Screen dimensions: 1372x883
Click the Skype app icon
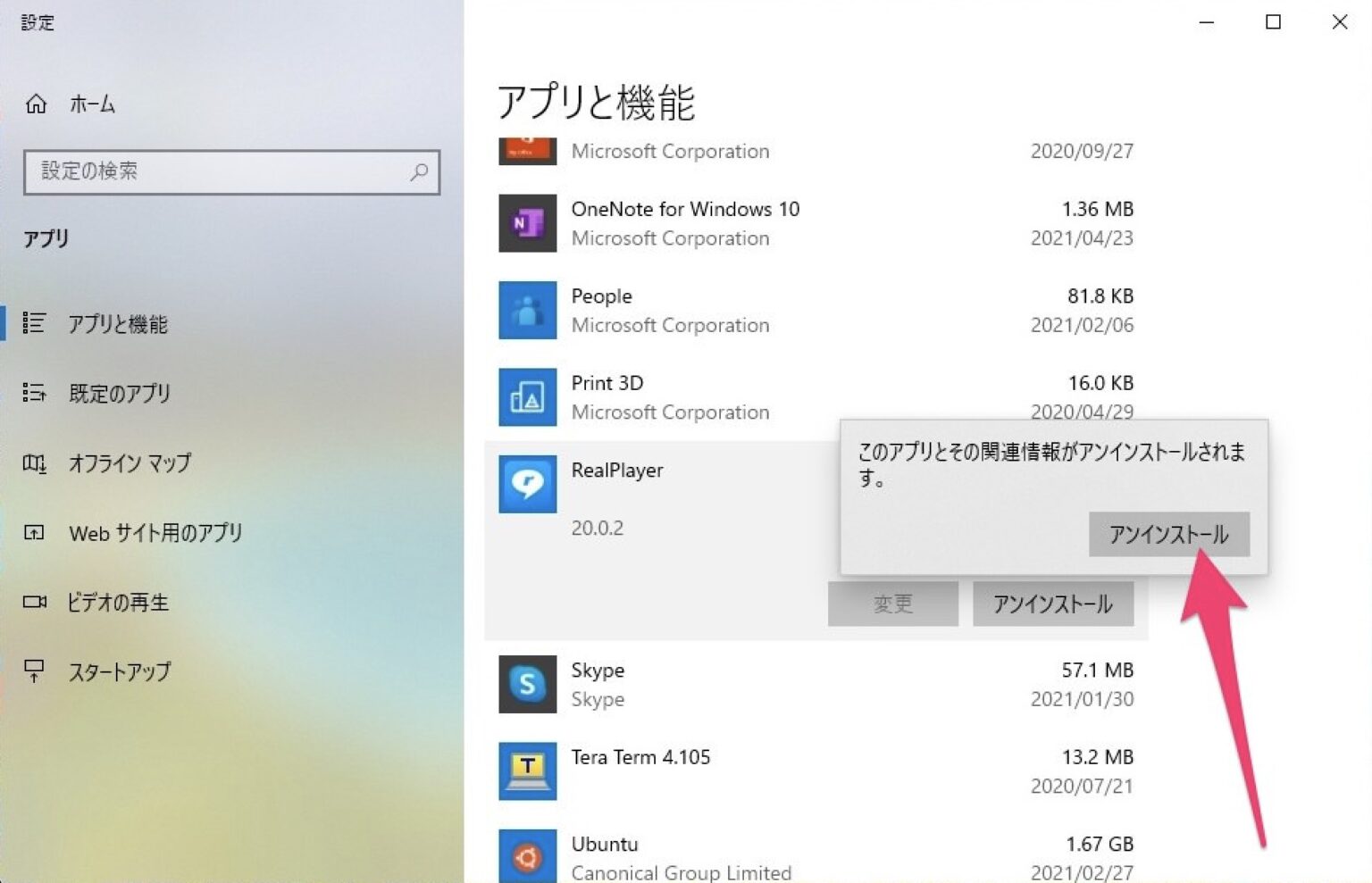[x=527, y=684]
